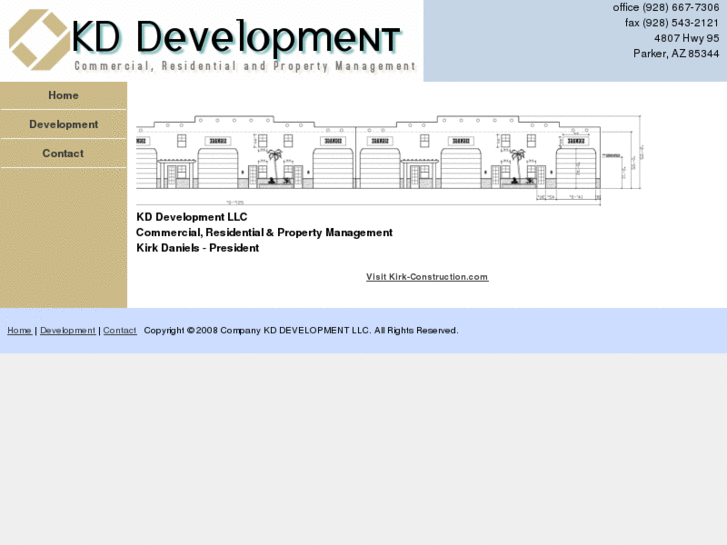The width and height of the screenshot is (727, 545).
Task: Select the office (928) 667-7306 text
Action: click(x=666, y=8)
